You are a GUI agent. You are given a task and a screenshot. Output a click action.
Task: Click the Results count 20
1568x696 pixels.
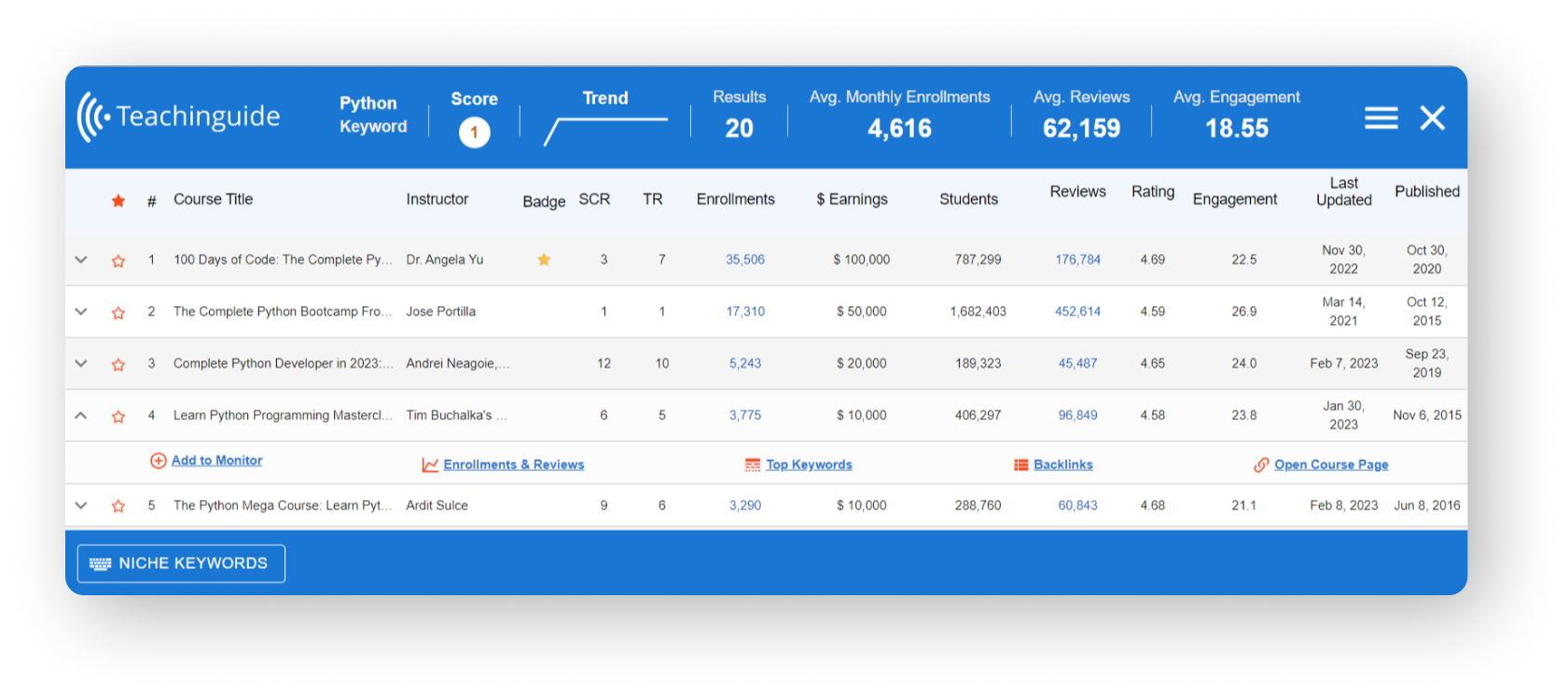pos(739,129)
